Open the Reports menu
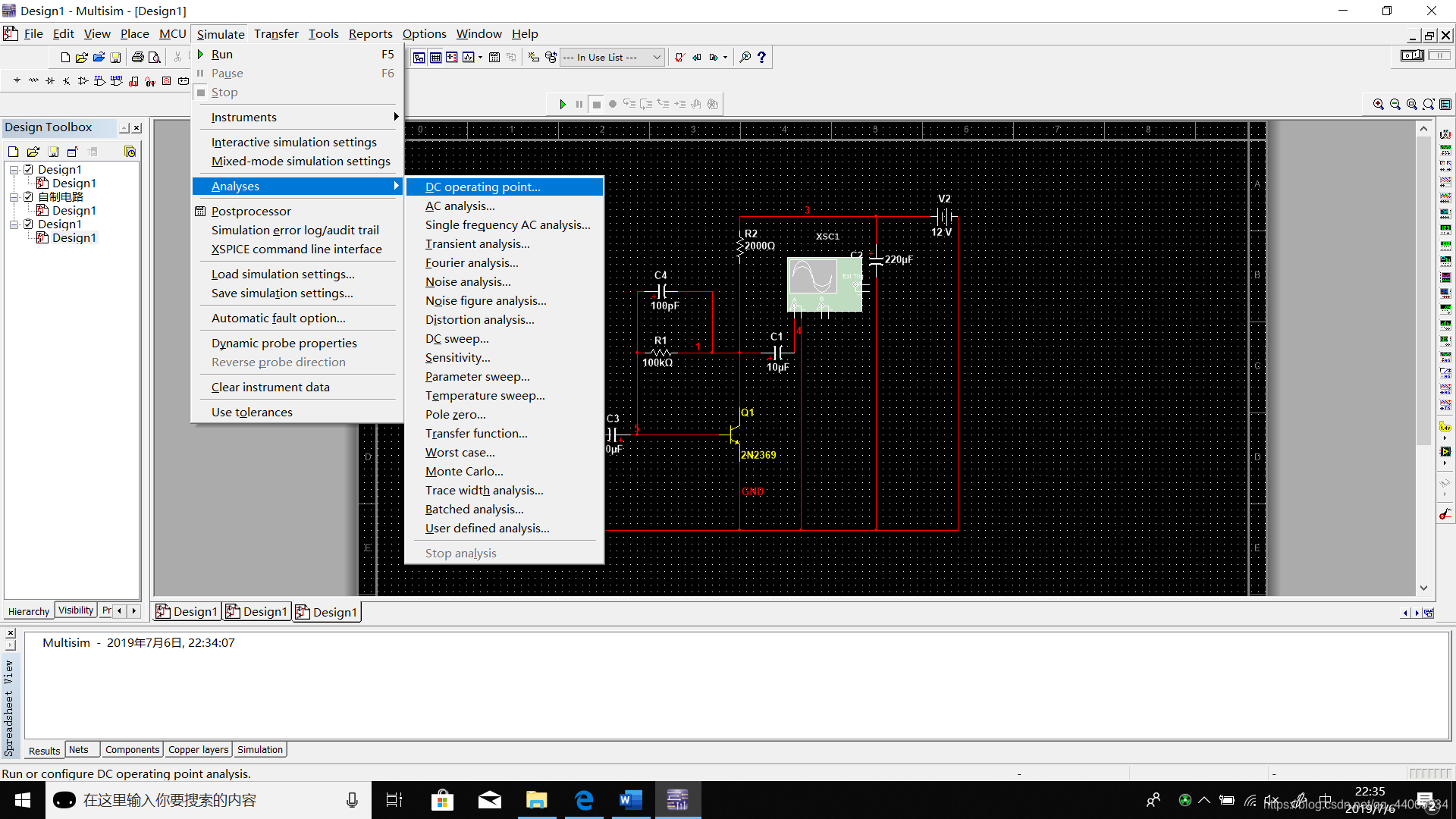The height and width of the screenshot is (819, 1456). tap(370, 34)
